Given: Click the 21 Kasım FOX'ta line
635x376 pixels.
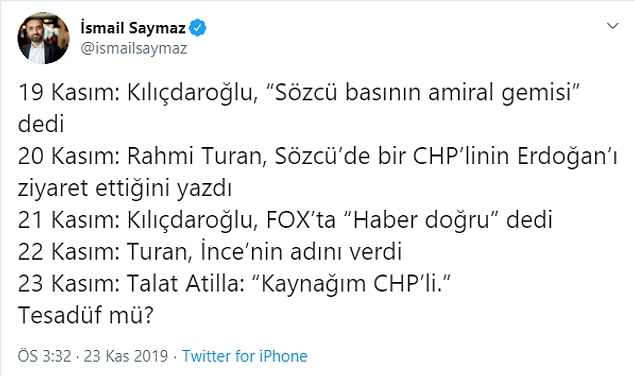Looking at the screenshot, I should (285, 220).
